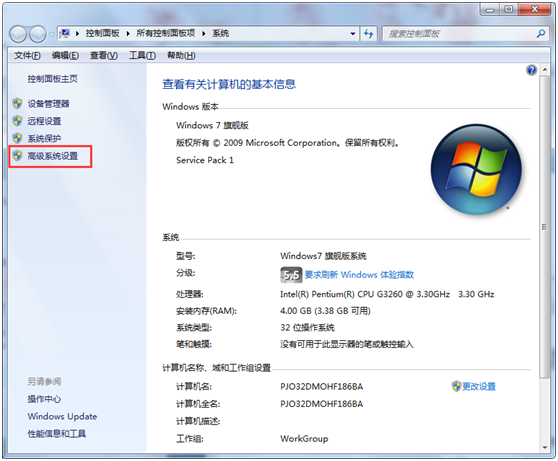Click into the 搜索控制面板 search field
This screenshot has width=558, height=461.
coord(459,34)
